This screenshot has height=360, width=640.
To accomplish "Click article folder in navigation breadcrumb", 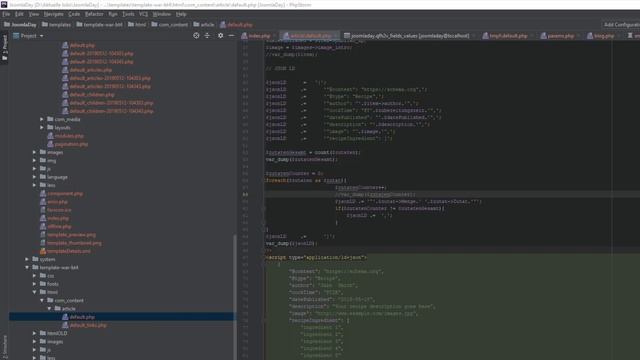I will (x=204, y=24).
